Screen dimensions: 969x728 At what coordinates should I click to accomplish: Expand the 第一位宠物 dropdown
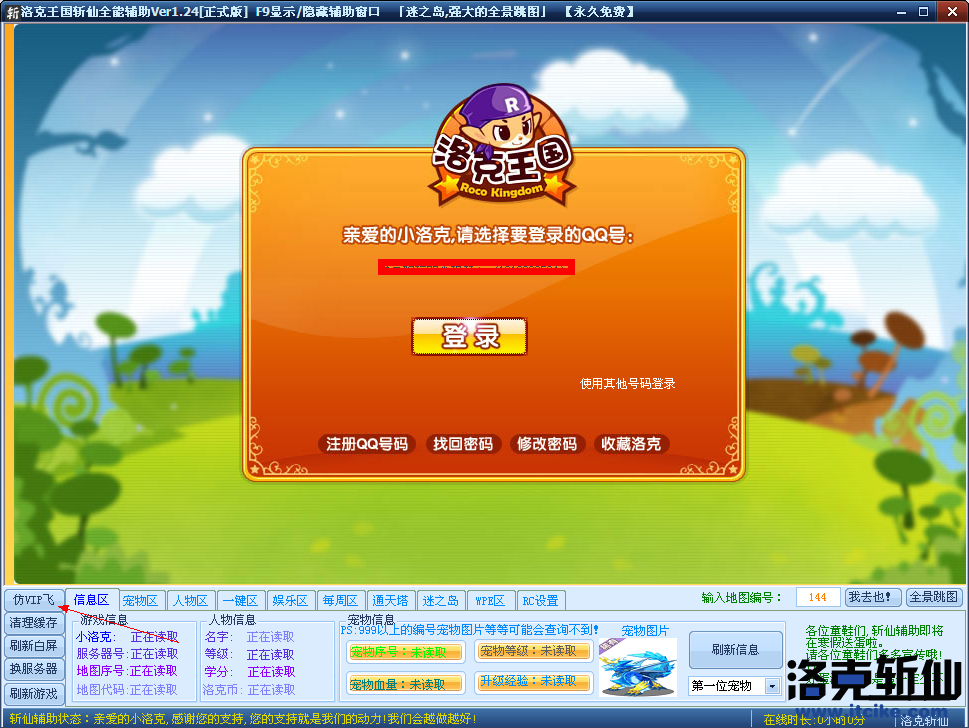pyautogui.click(x=772, y=686)
